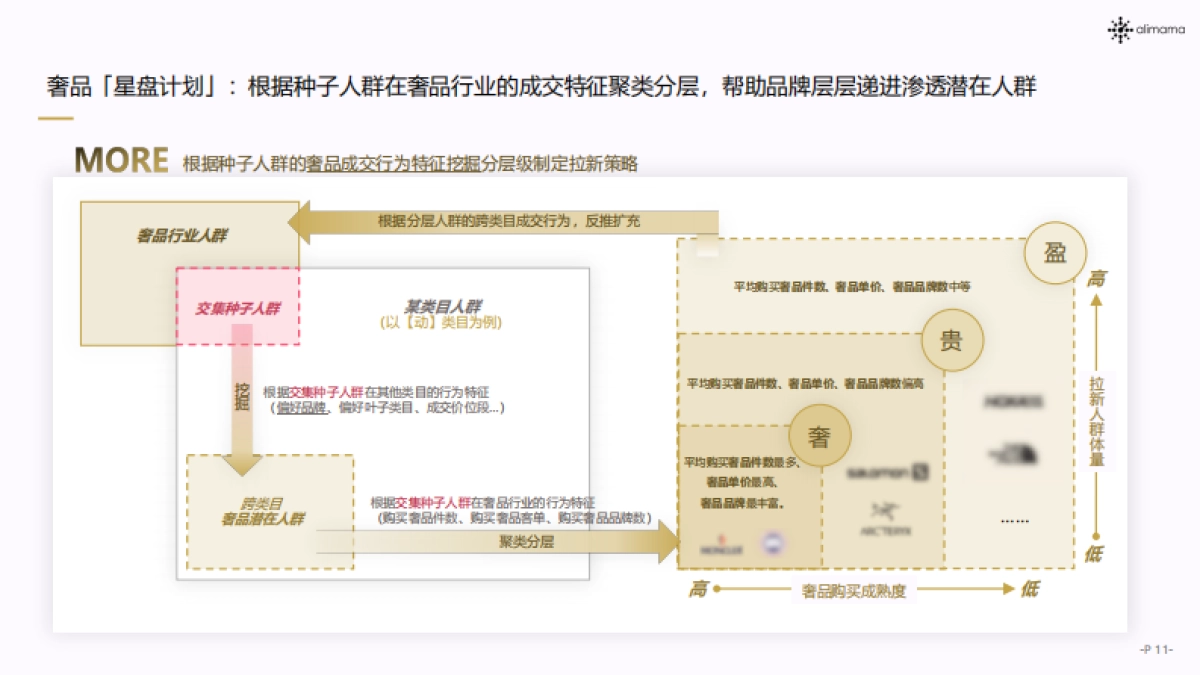Select the 盈 circle marker
Image resolution: width=1200 pixels, height=675 pixels.
click(1056, 254)
